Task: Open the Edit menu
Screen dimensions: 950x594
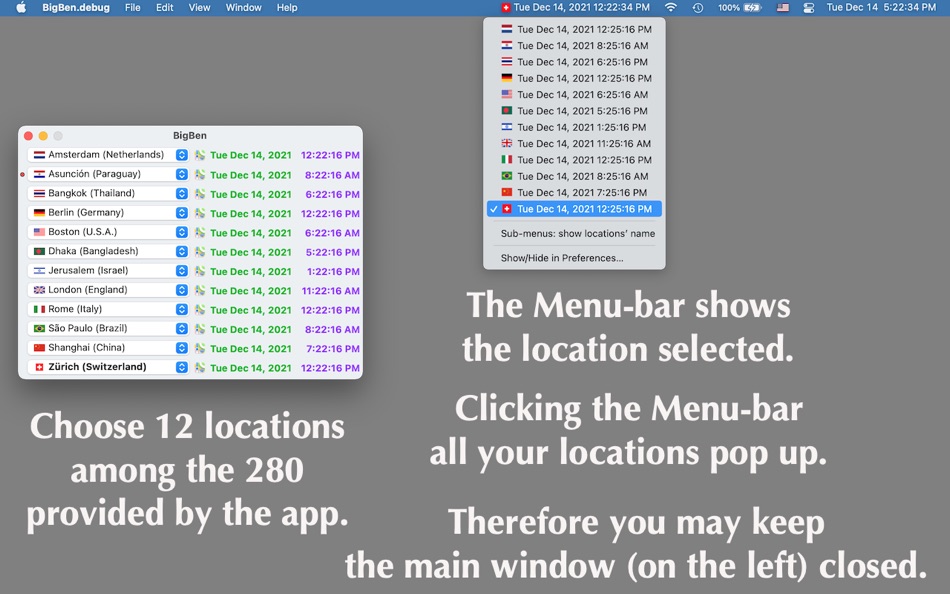Action: (164, 8)
